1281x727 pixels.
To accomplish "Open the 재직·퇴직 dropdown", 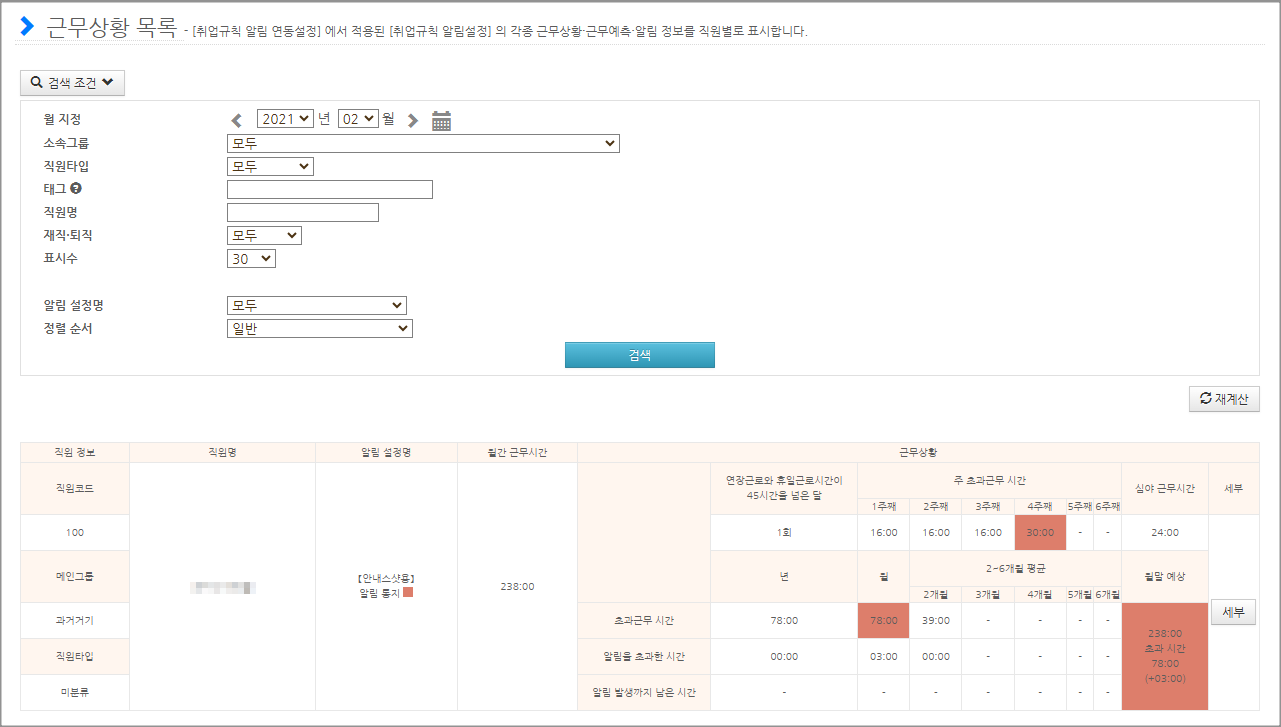I will coord(264,235).
